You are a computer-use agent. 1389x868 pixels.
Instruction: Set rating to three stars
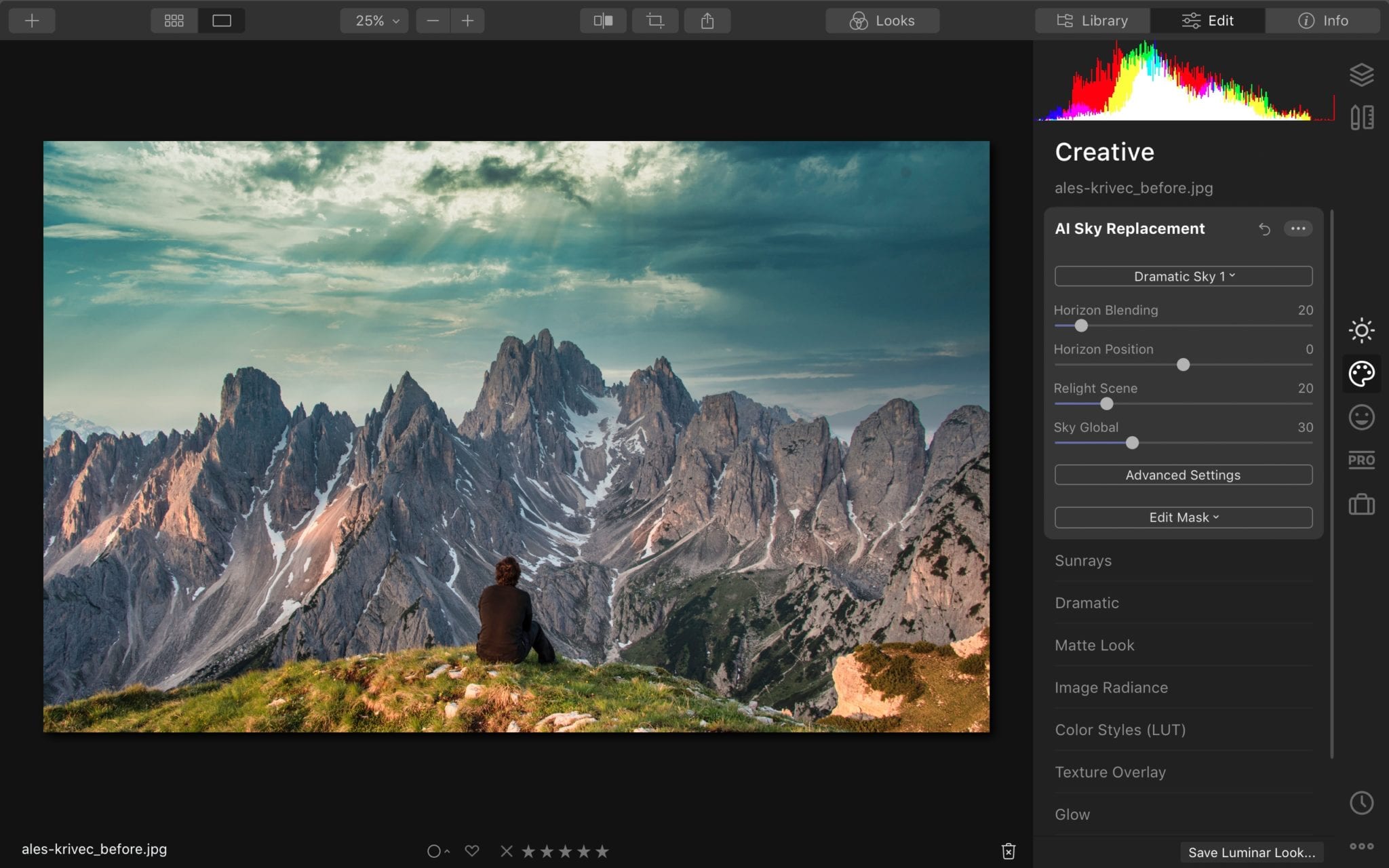(565, 850)
